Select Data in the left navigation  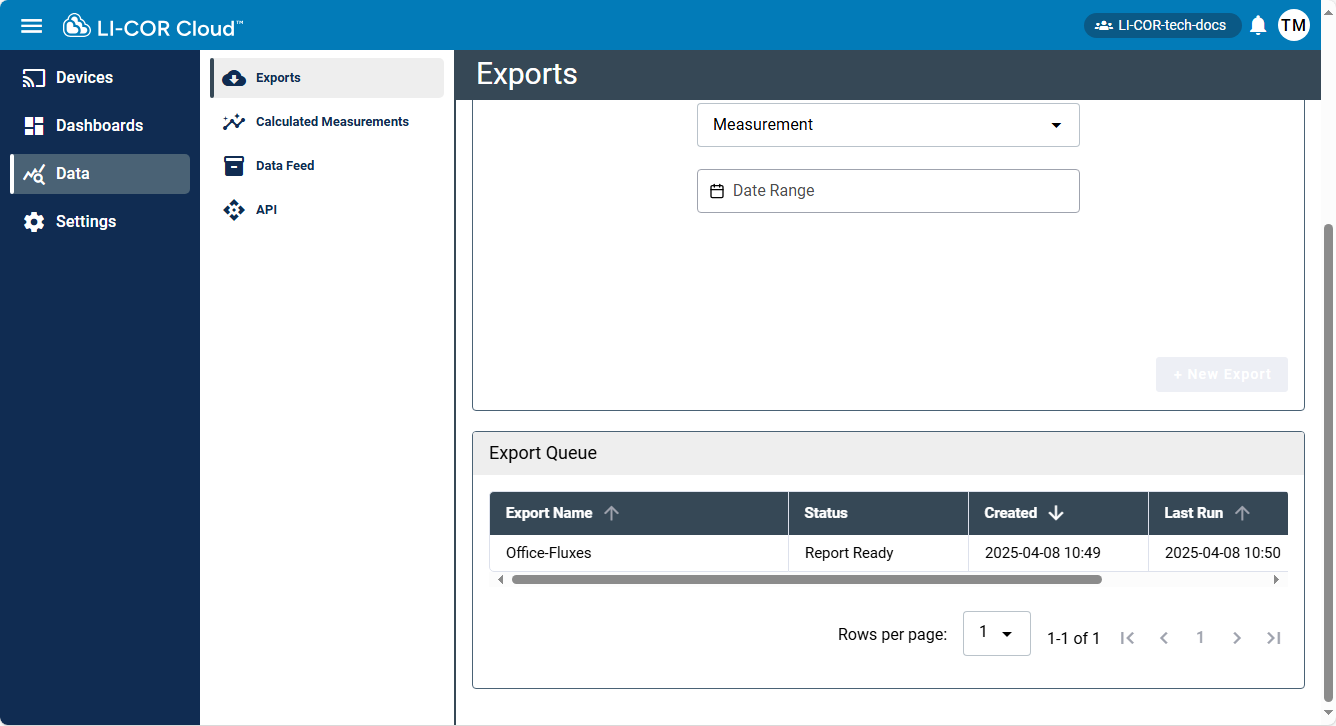72,173
